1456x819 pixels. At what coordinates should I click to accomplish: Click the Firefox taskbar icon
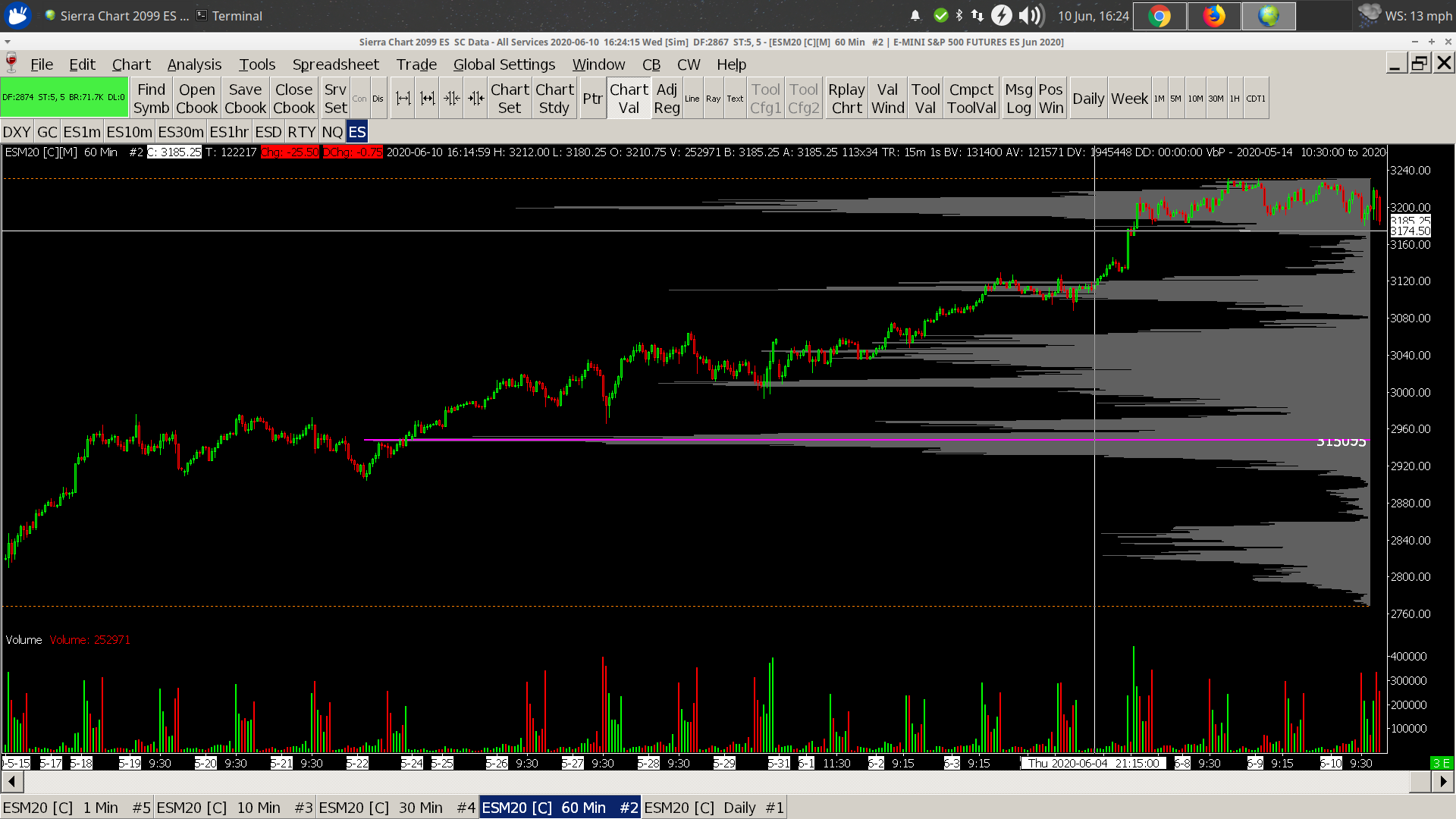click(x=1214, y=16)
